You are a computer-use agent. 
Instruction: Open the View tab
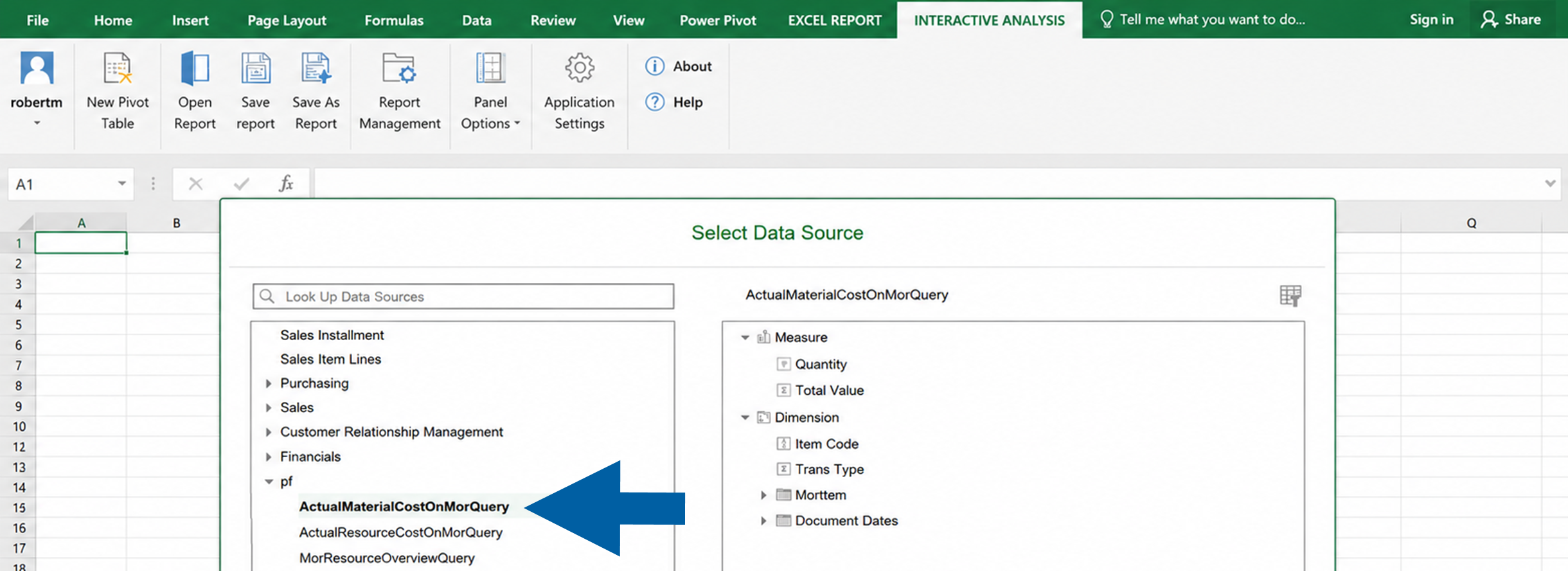(x=628, y=20)
